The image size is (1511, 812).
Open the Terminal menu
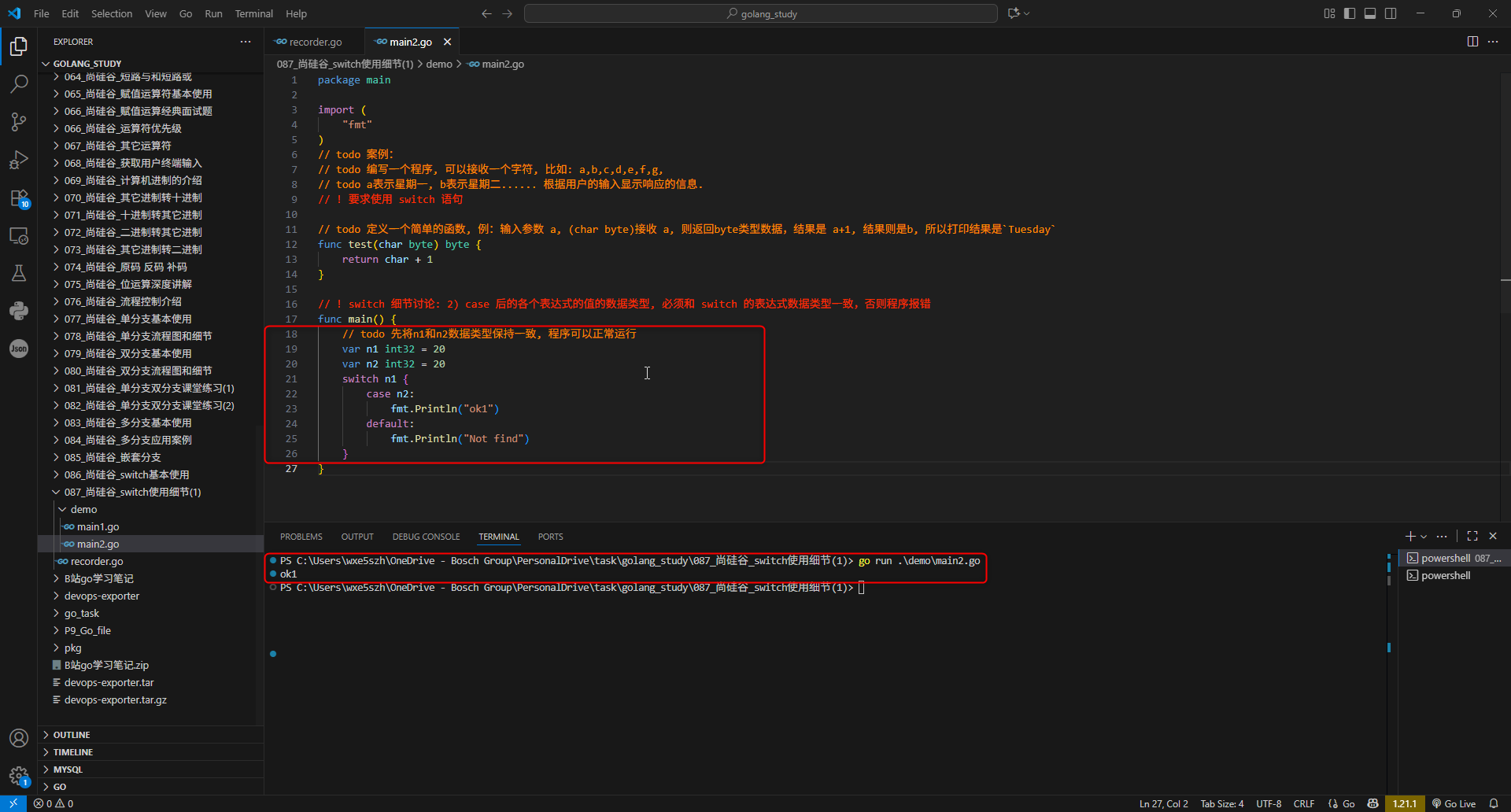[x=253, y=13]
